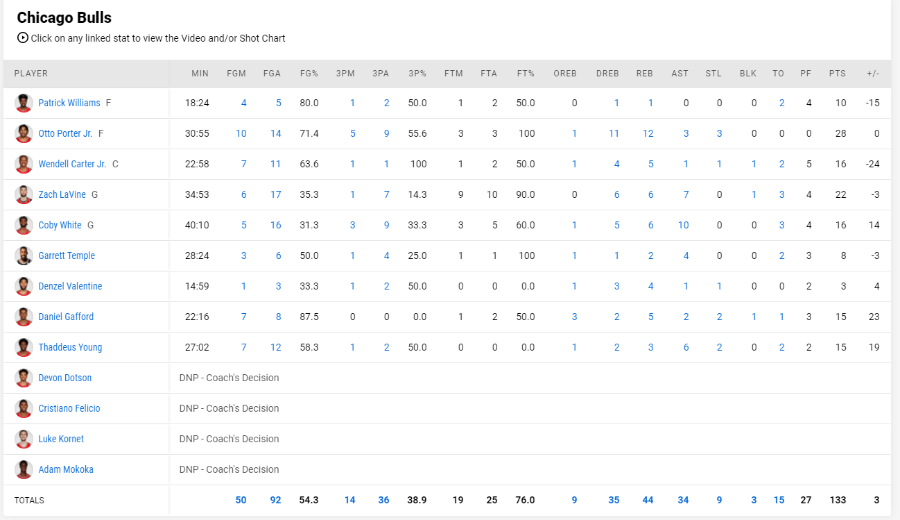The width and height of the screenshot is (900, 520).
Task: Click Adam Mokoka's player avatar
Action: coord(24,469)
